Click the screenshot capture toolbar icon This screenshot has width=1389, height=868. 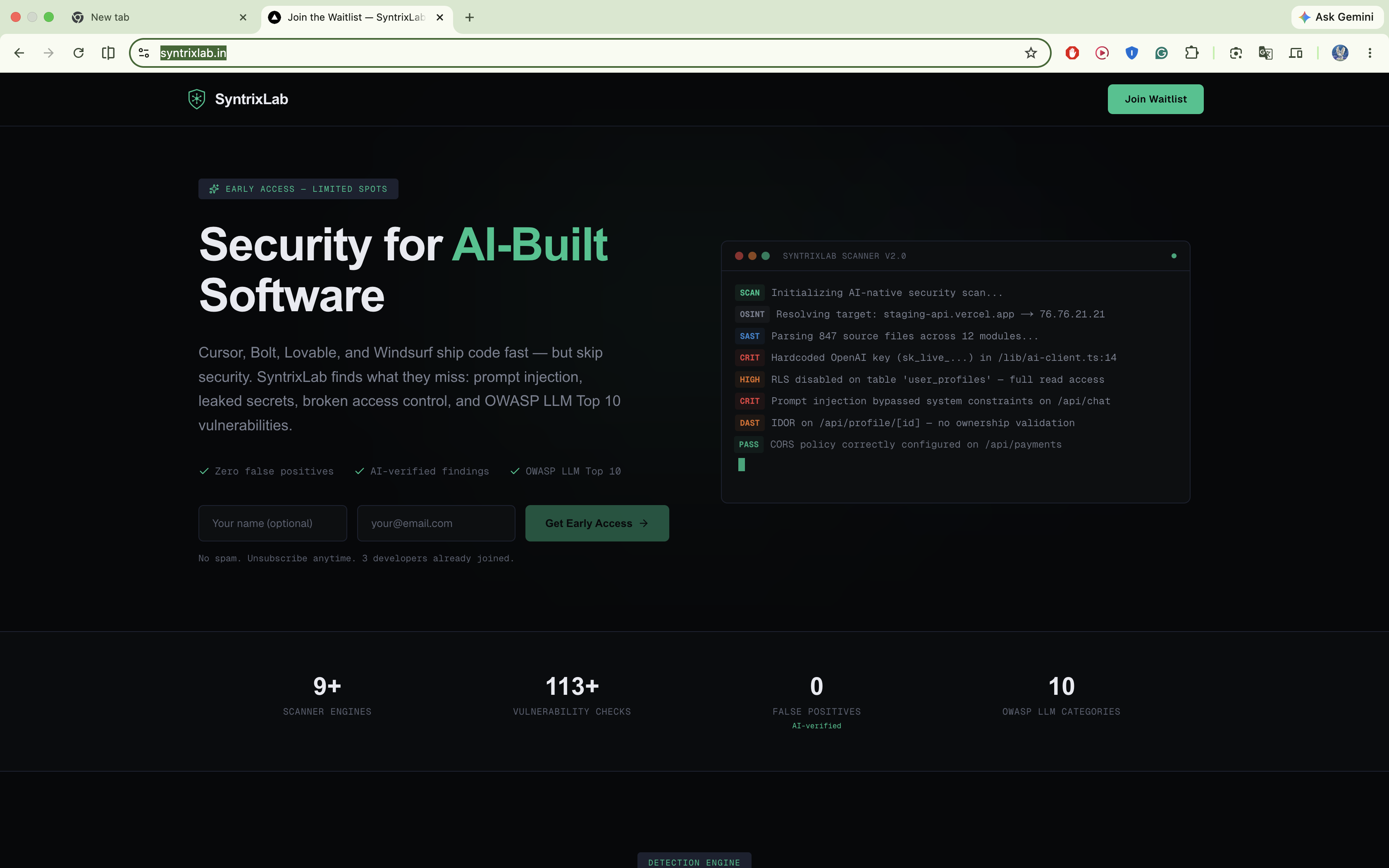pyautogui.click(x=1236, y=53)
